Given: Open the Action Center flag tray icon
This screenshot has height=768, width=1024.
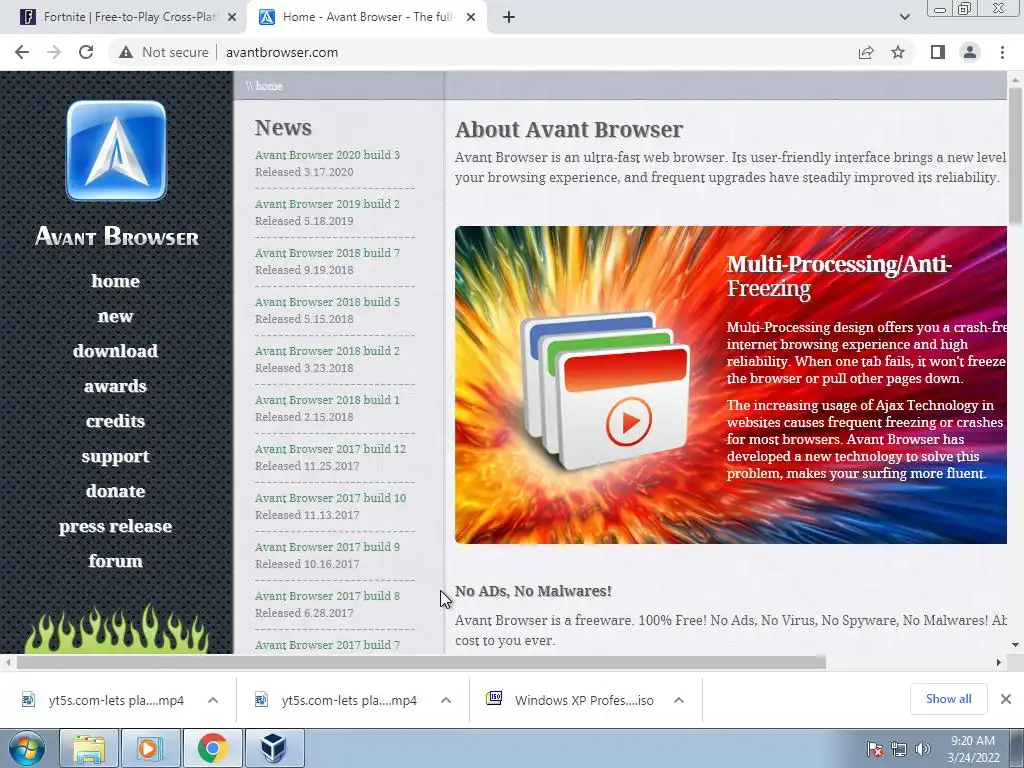Looking at the screenshot, I should [x=875, y=749].
